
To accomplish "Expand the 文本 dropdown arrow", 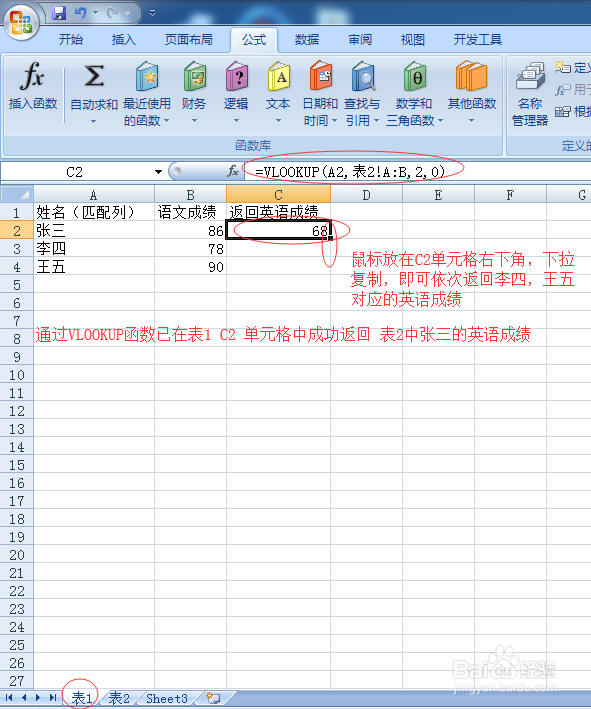I will pos(279,121).
